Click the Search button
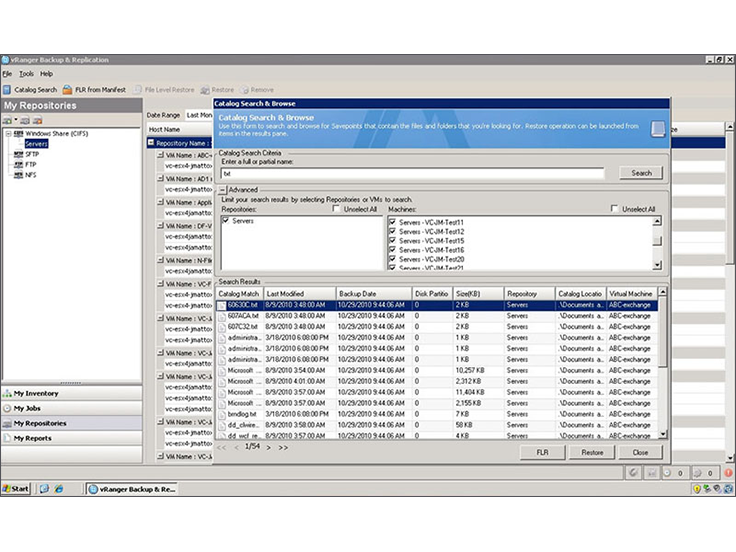Screen dimensions: 736x552 641,173
